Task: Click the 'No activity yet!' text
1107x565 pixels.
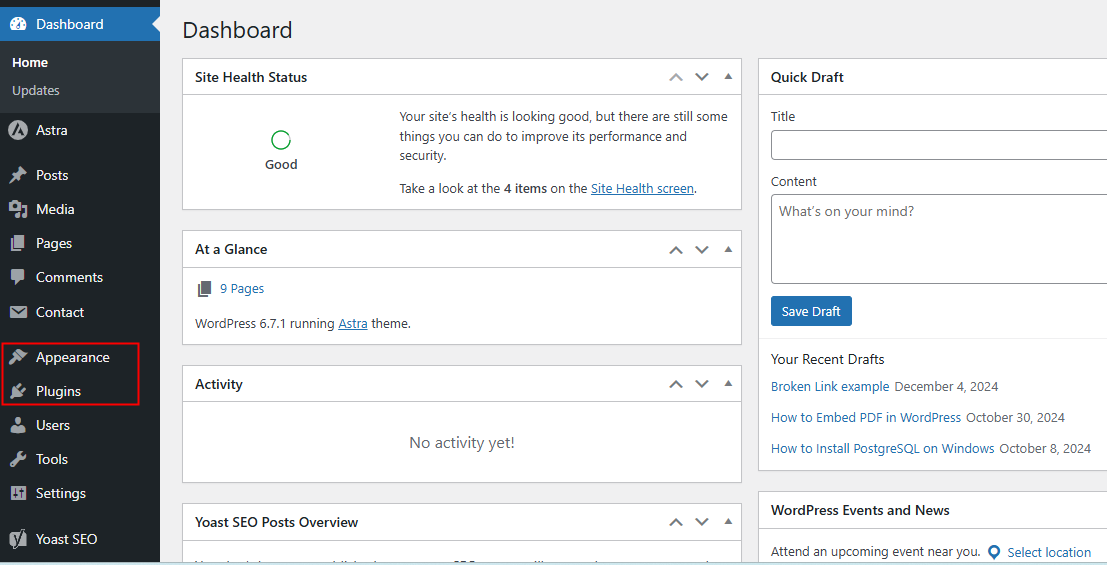Action: 462,443
